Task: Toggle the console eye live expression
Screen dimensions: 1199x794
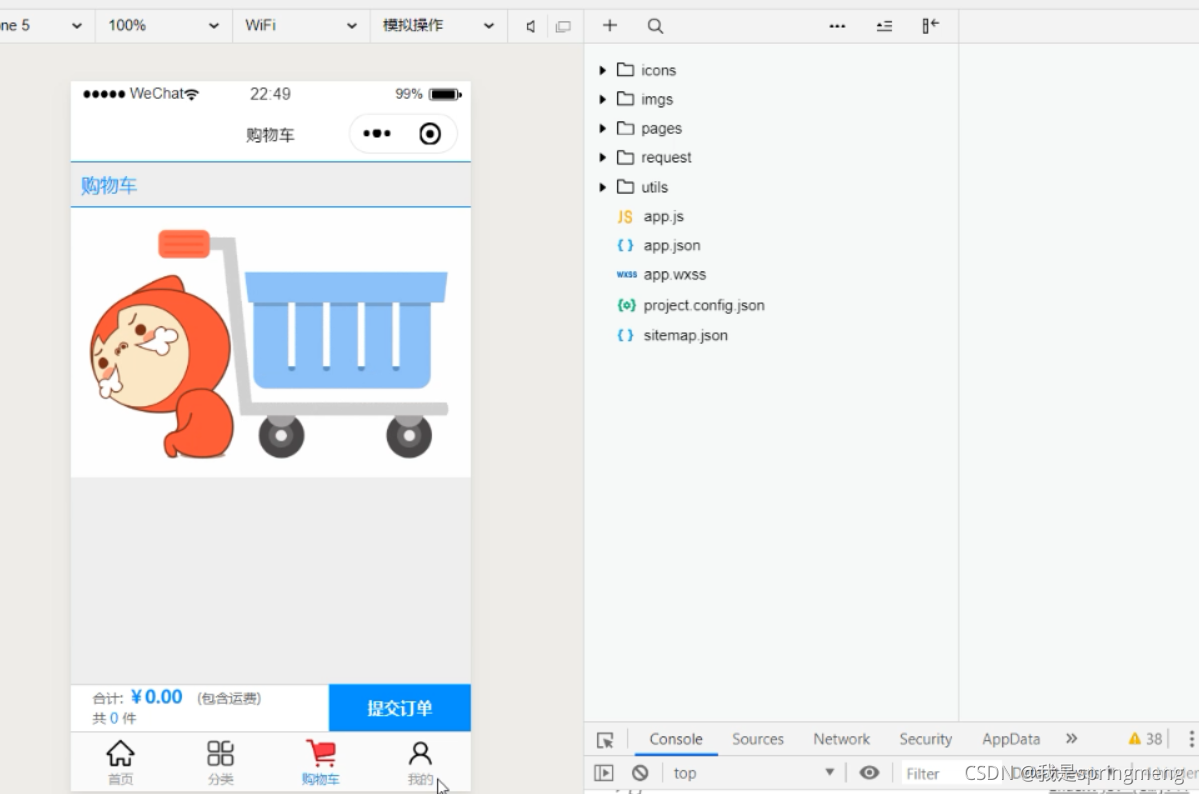Action: 869,773
